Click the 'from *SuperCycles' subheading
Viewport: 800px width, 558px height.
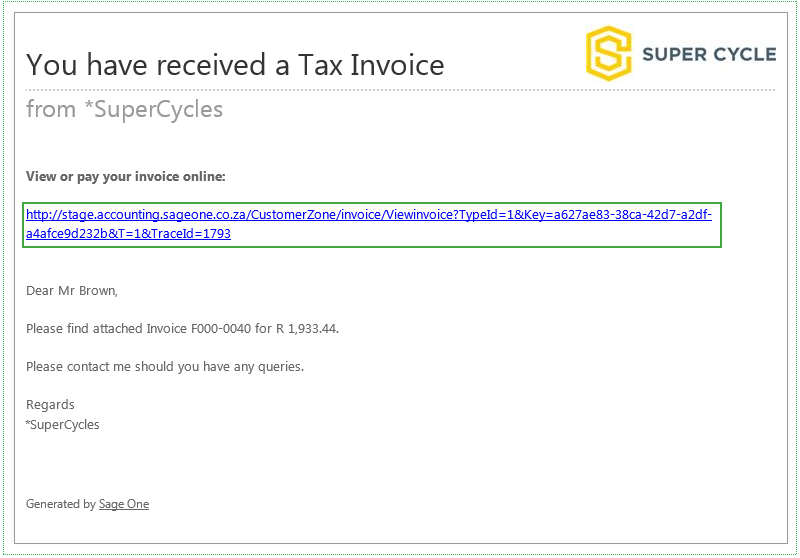124,109
